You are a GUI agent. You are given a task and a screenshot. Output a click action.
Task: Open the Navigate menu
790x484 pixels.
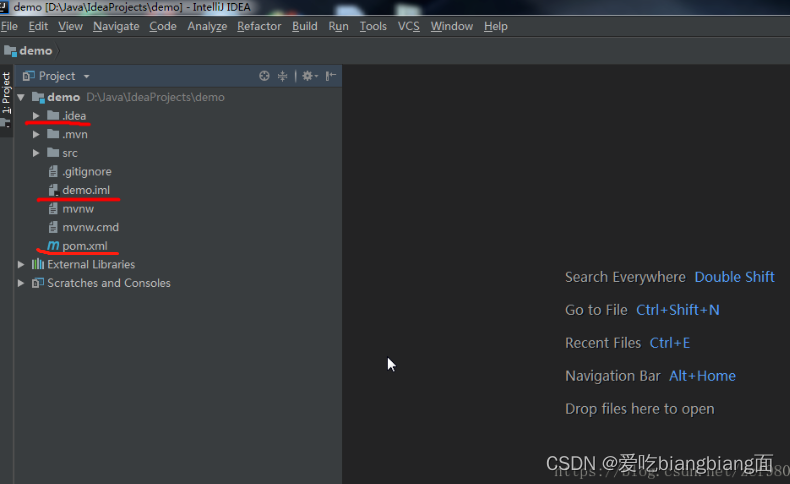(116, 26)
